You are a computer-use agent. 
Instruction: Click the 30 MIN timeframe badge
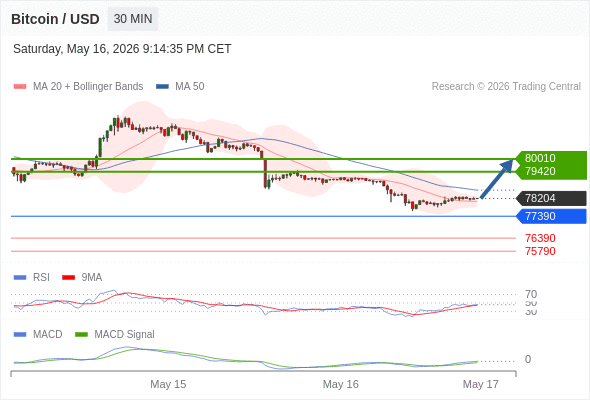[133, 19]
